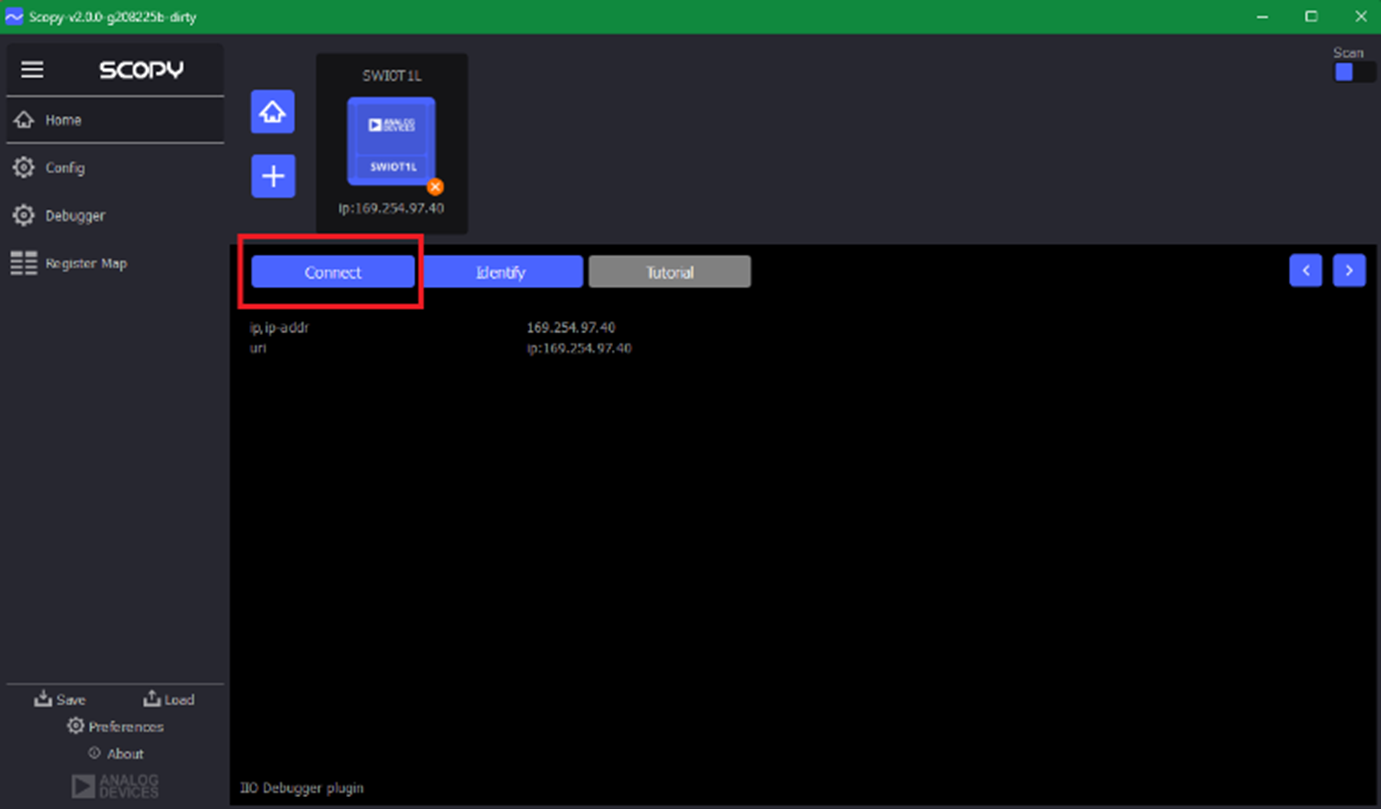Screen dimensions: 1381x809
Task: Open the Debugger menu item
Action: click(115, 216)
